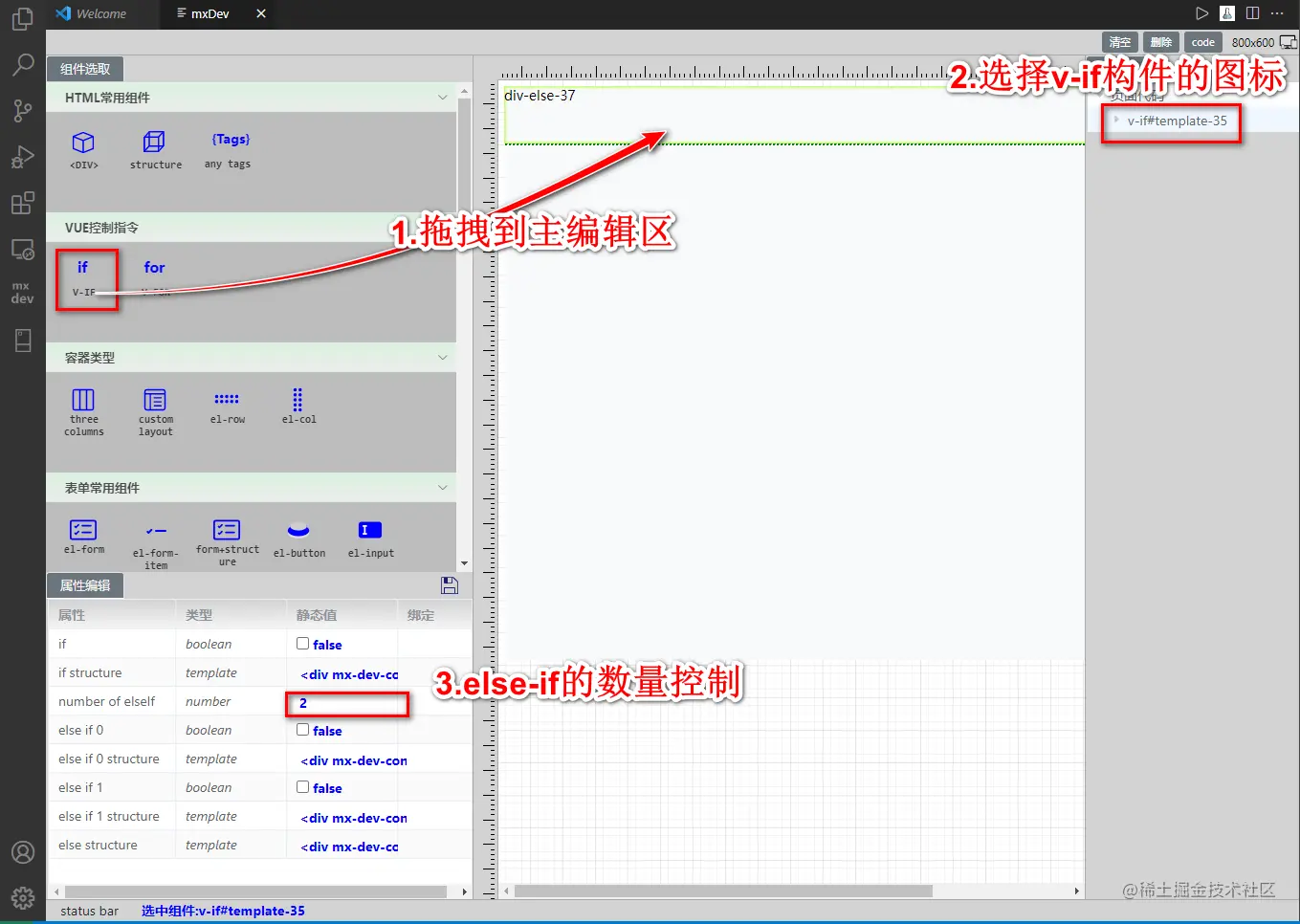Click the 清空 clear button
The image size is (1300, 924).
point(1120,42)
